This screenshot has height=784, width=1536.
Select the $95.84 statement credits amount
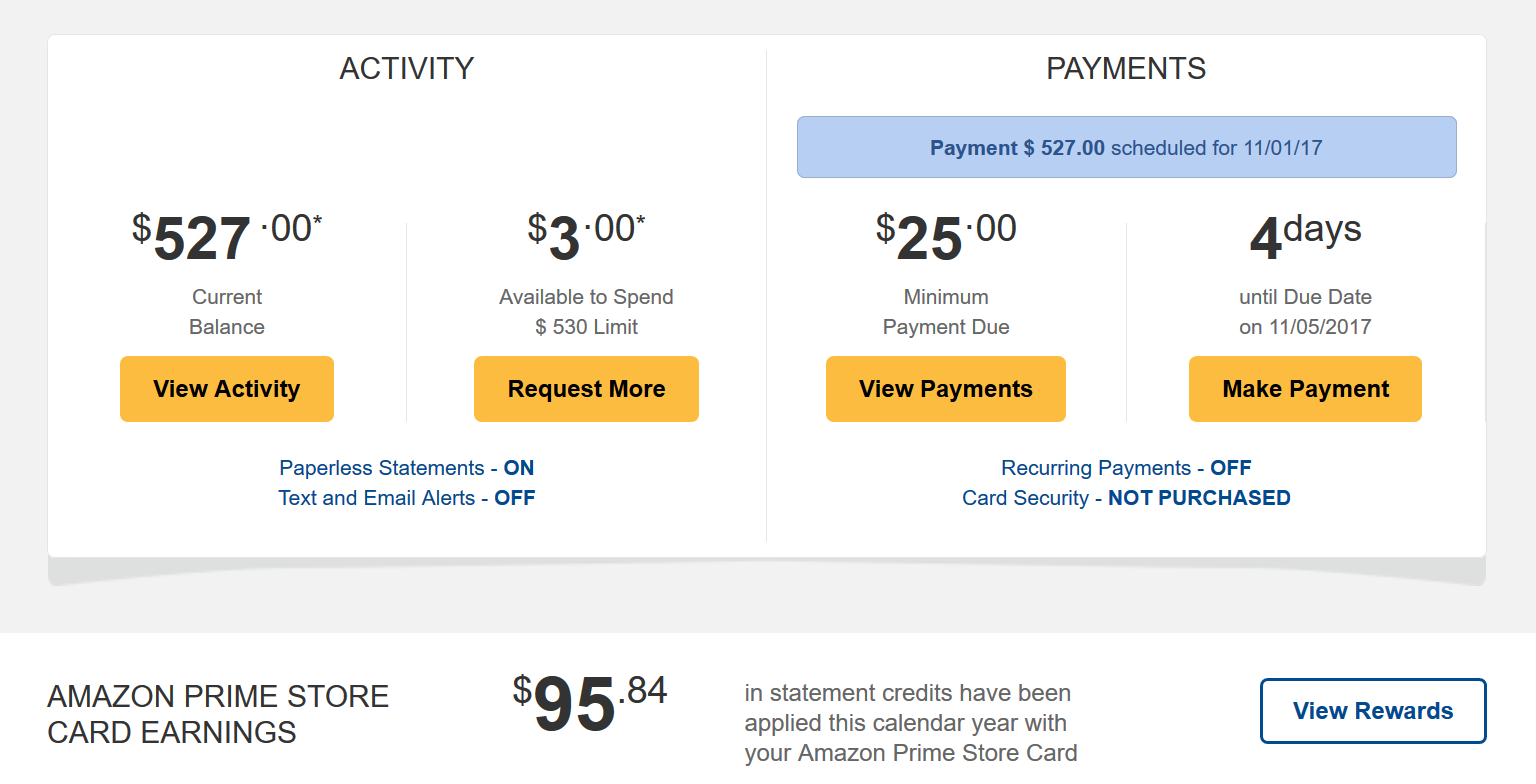coord(588,707)
